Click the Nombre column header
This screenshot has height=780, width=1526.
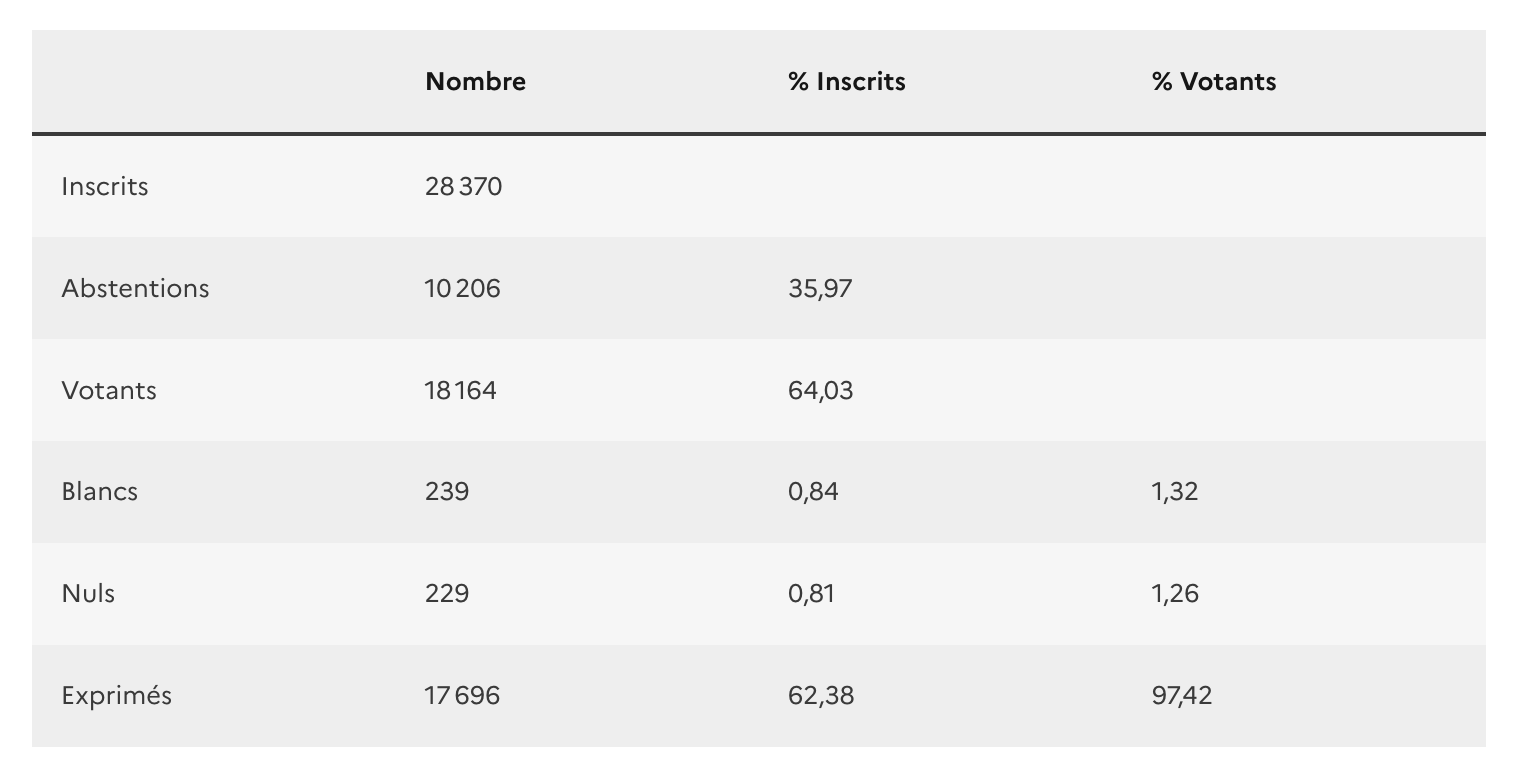coord(475,82)
